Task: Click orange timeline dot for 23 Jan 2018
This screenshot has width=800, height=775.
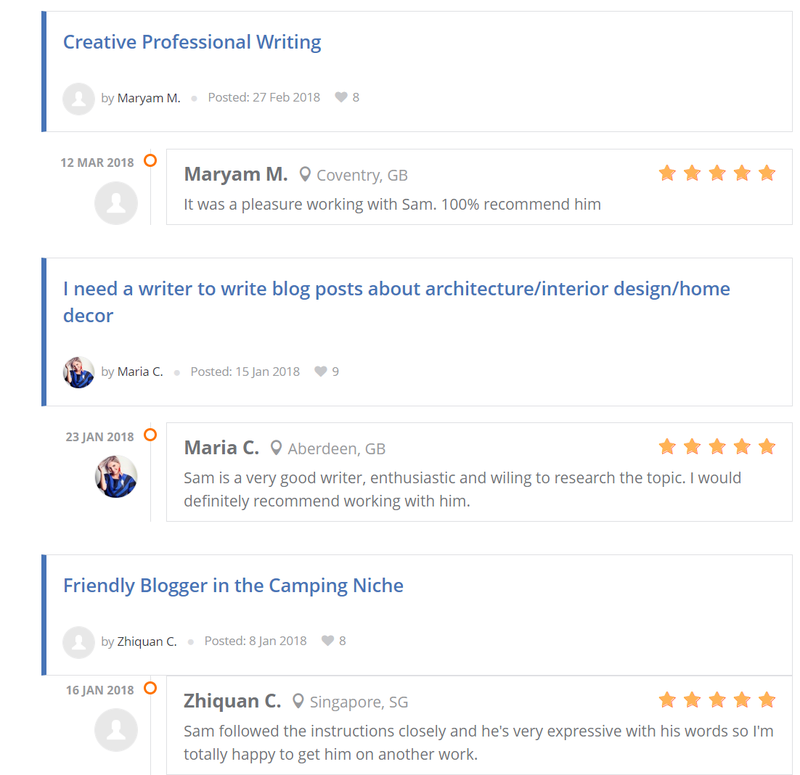Action: tap(150, 435)
